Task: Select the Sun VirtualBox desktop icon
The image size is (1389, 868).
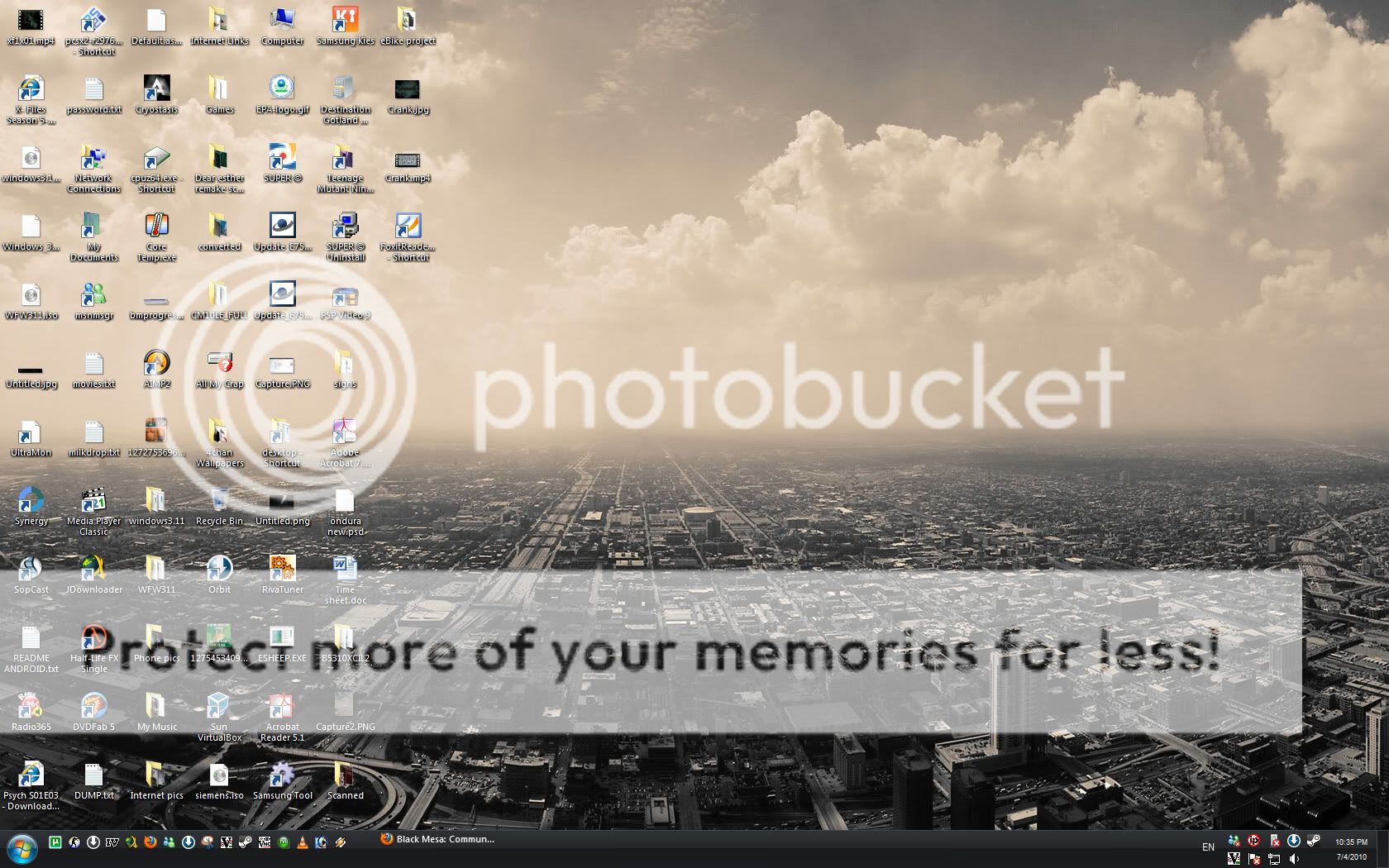Action: 218,708
